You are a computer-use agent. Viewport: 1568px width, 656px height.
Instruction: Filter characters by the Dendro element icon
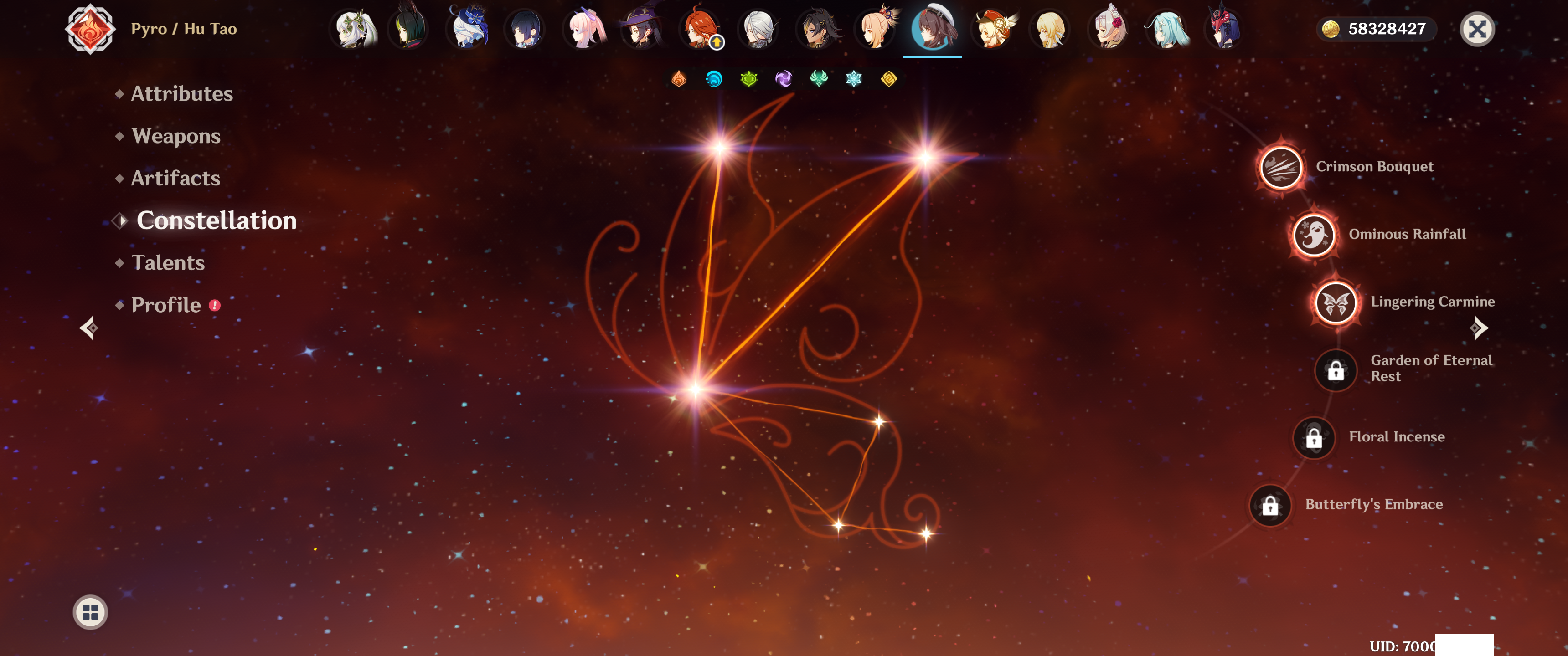click(x=749, y=78)
